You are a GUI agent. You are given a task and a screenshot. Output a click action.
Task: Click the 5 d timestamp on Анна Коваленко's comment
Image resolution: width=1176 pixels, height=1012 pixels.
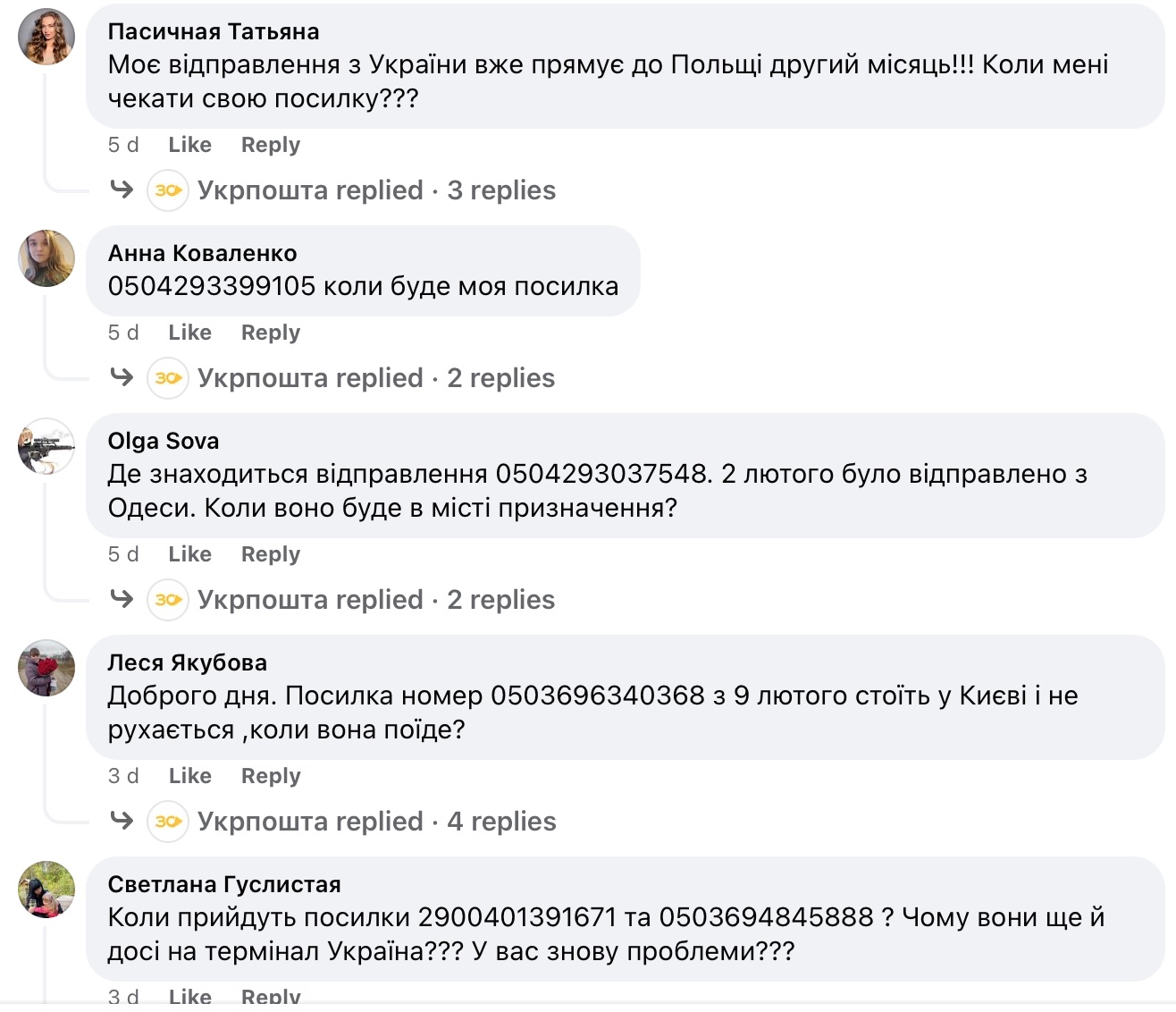click(x=123, y=333)
